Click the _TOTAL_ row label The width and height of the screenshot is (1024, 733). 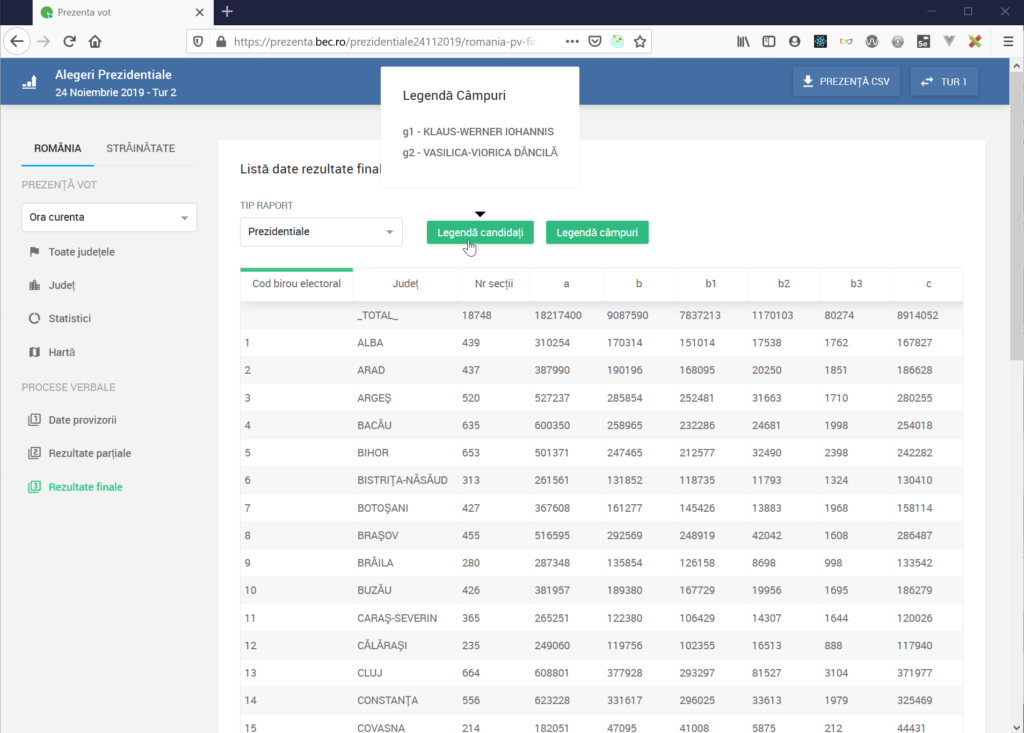pos(377,315)
